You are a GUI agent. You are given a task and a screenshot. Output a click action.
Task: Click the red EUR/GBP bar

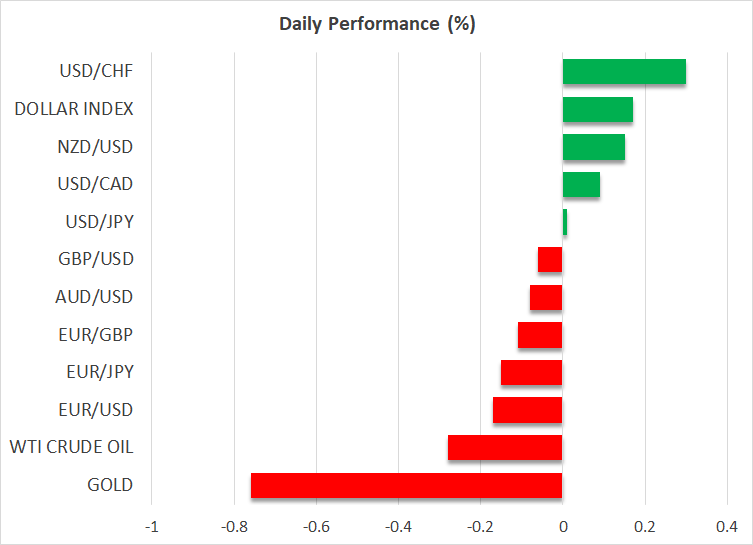tap(540, 335)
